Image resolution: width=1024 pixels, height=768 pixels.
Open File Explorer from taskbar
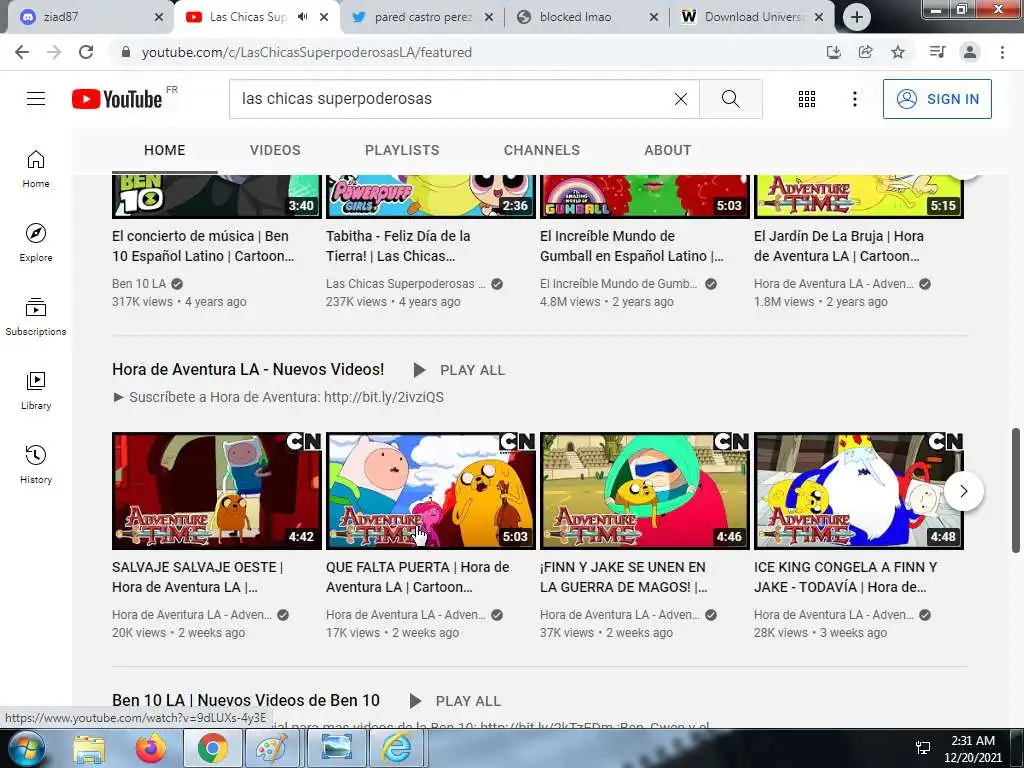pos(89,749)
